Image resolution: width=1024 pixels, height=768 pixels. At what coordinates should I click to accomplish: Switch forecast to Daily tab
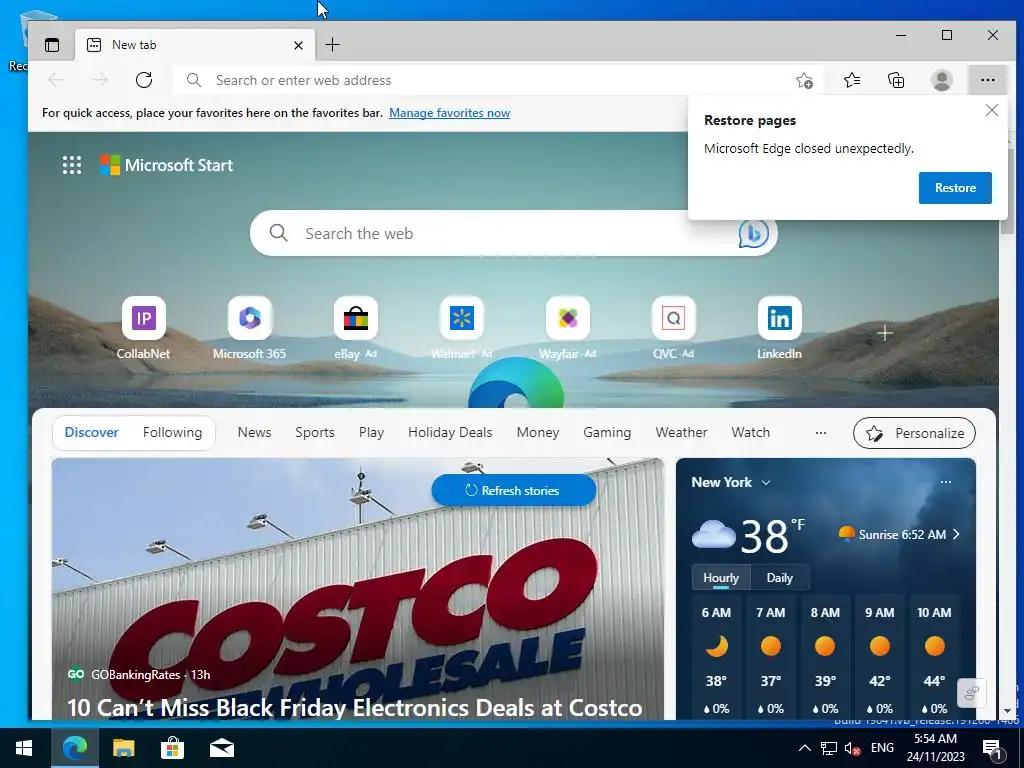(x=780, y=578)
